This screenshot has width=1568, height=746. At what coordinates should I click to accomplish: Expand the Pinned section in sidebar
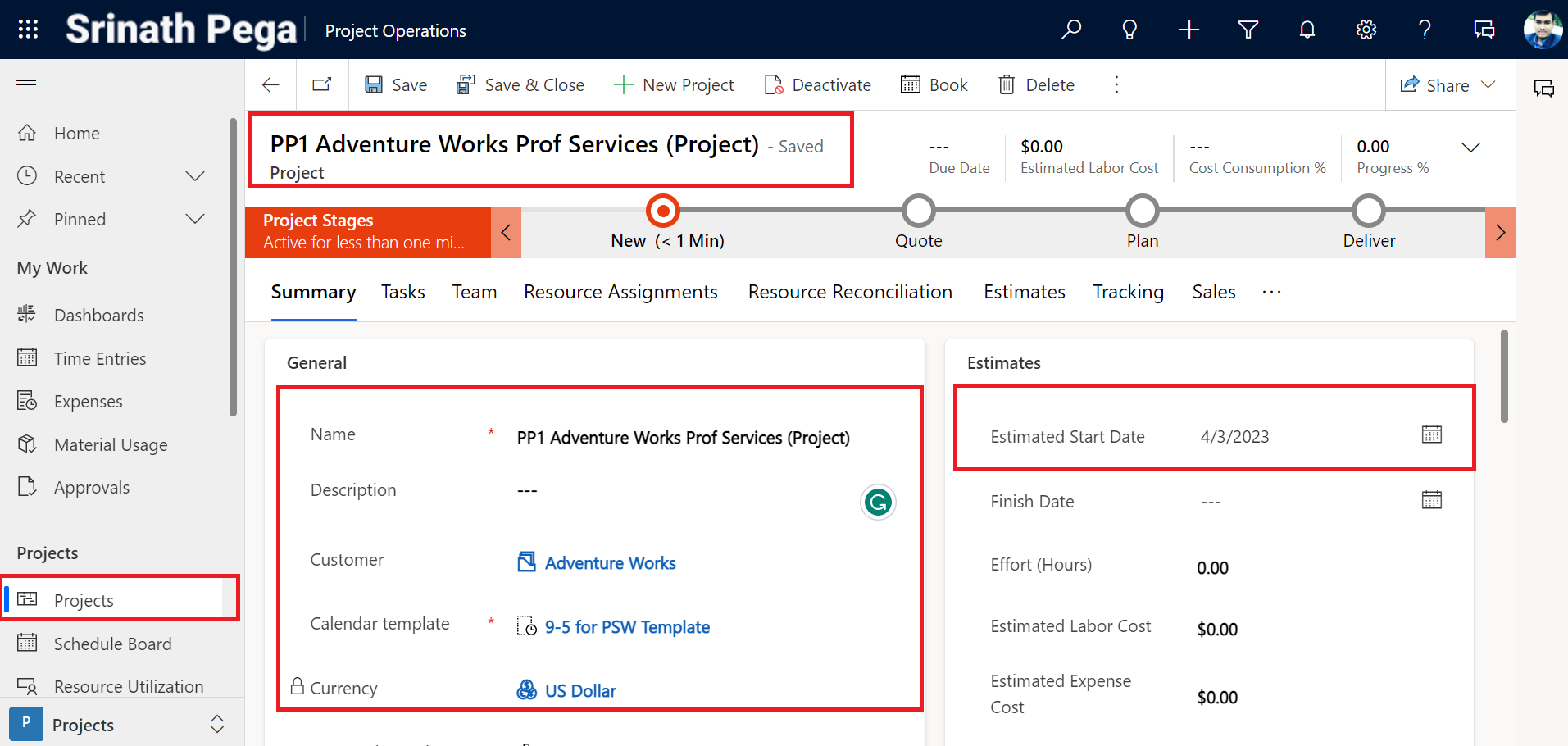[195, 219]
